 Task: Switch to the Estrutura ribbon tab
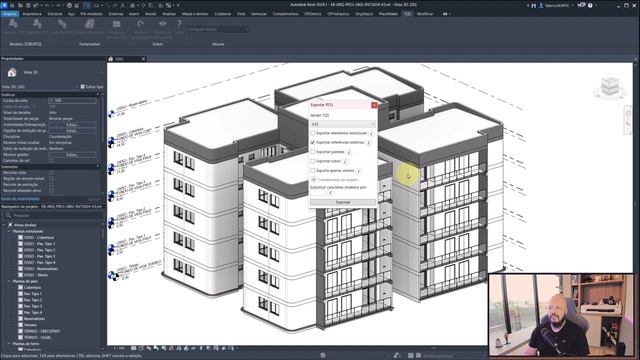tap(55, 14)
